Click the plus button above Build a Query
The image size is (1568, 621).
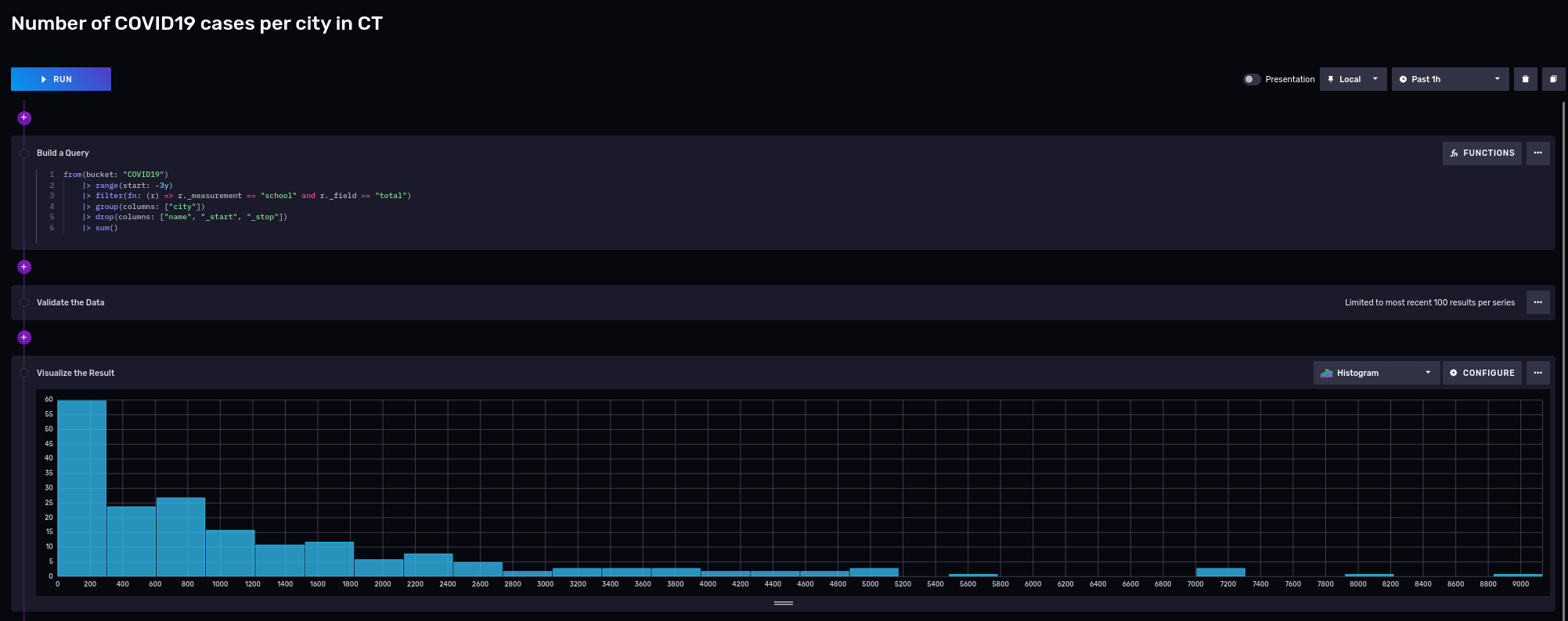coord(24,117)
